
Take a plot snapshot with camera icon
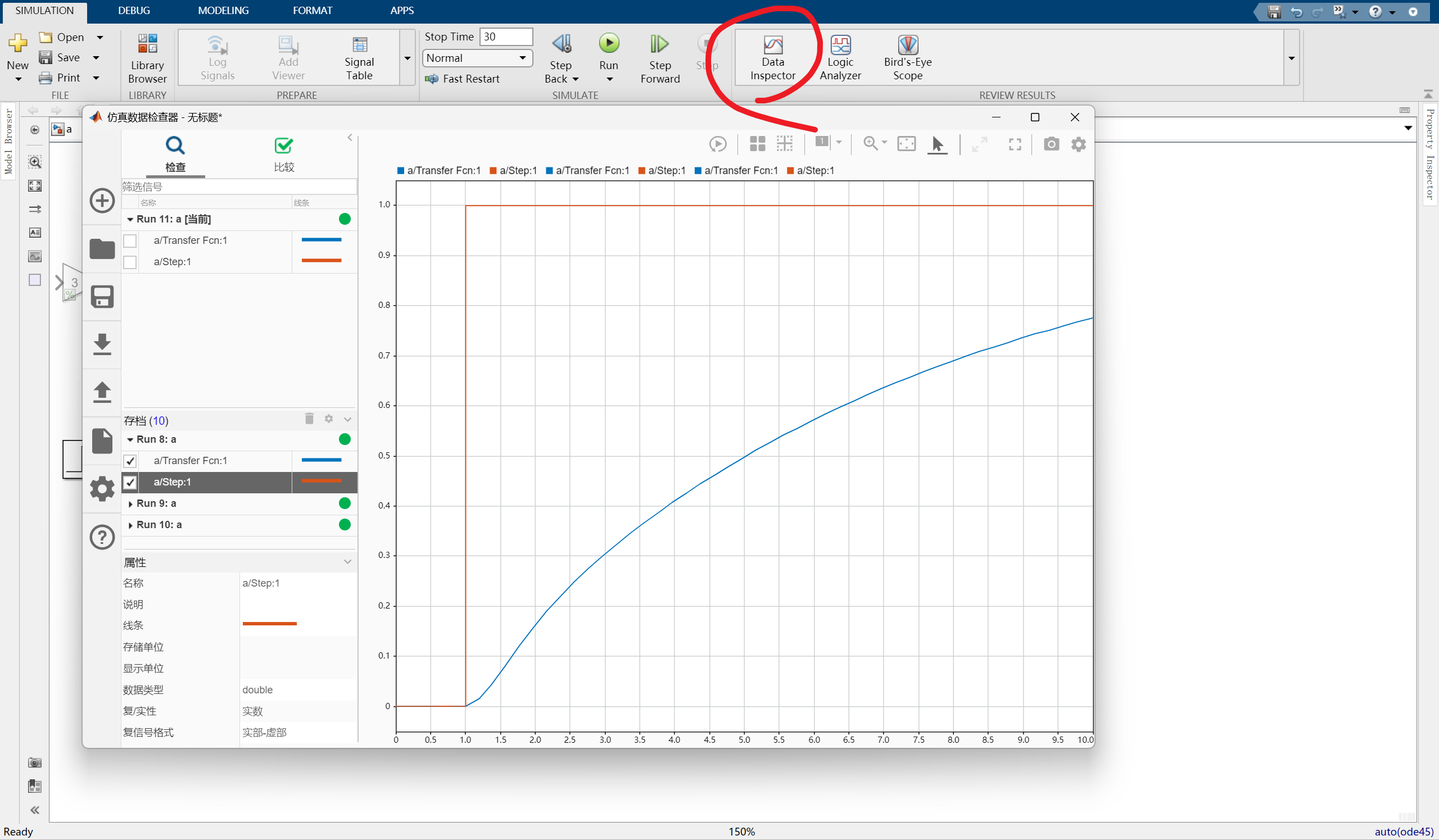1051,144
